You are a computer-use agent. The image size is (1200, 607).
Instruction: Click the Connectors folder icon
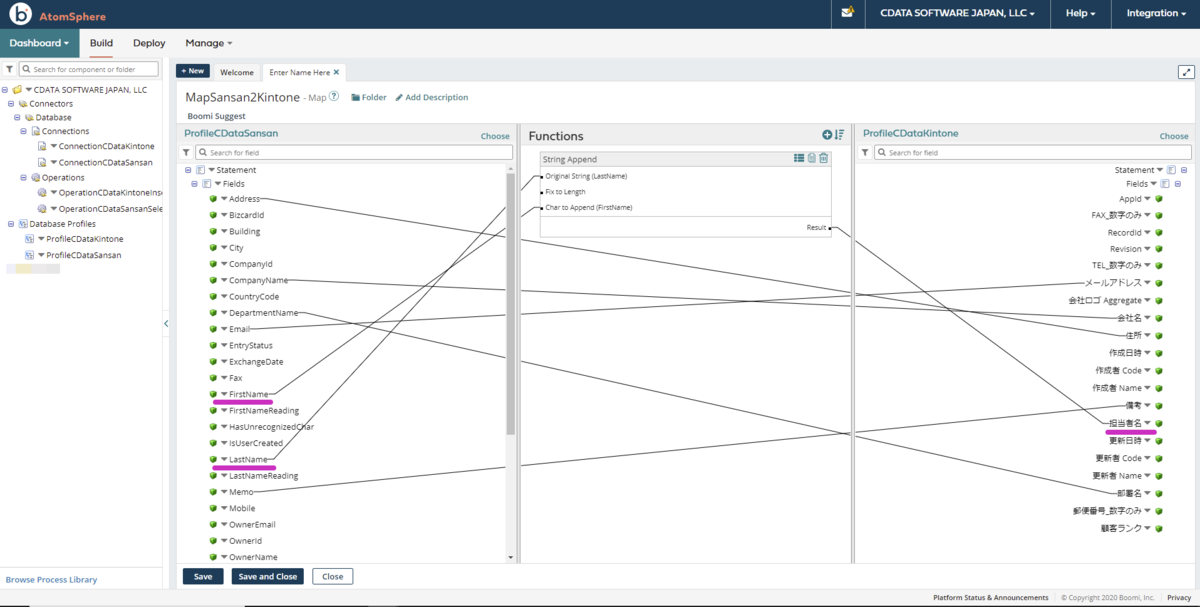point(22,103)
